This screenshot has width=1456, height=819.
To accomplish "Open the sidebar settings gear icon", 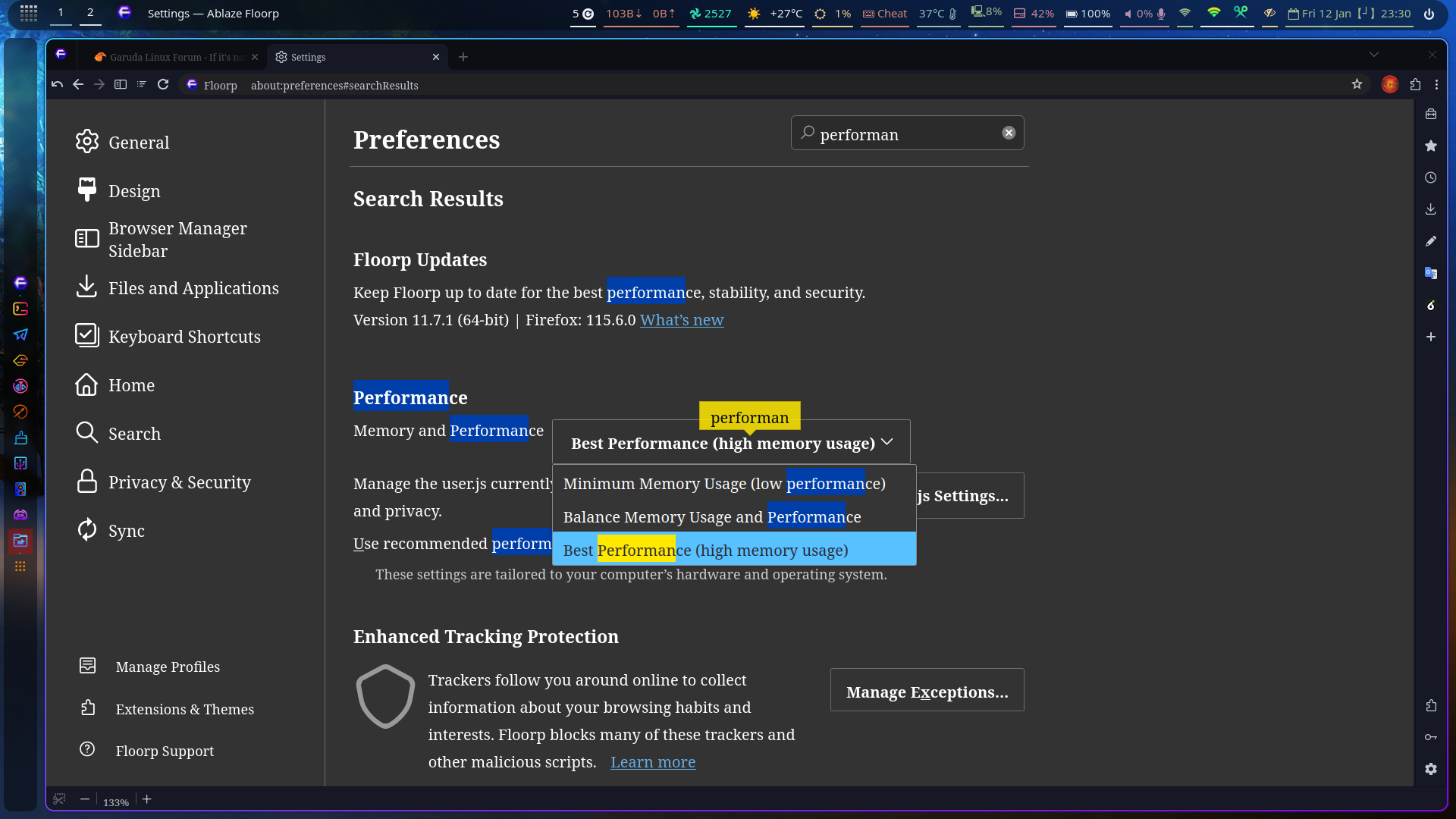I will 1430,769.
